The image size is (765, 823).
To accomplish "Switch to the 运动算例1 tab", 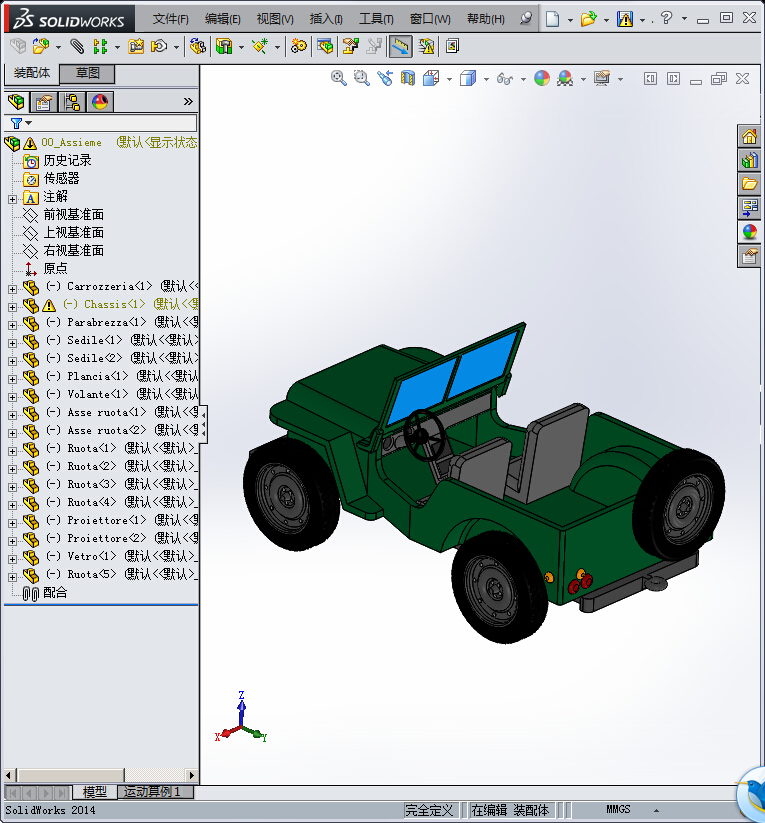I will (x=155, y=792).
